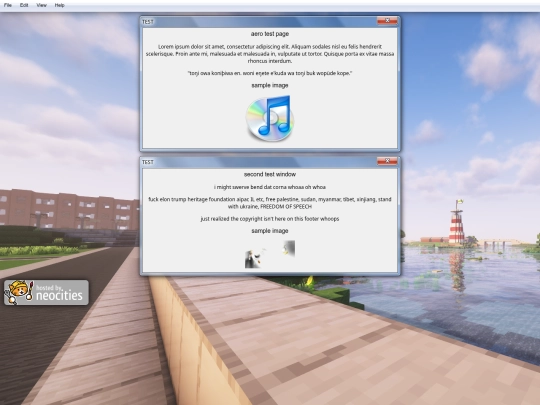This screenshot has width=540, height=405.
Task: Click the first TEST window title bar label
Action: point(148,22)
